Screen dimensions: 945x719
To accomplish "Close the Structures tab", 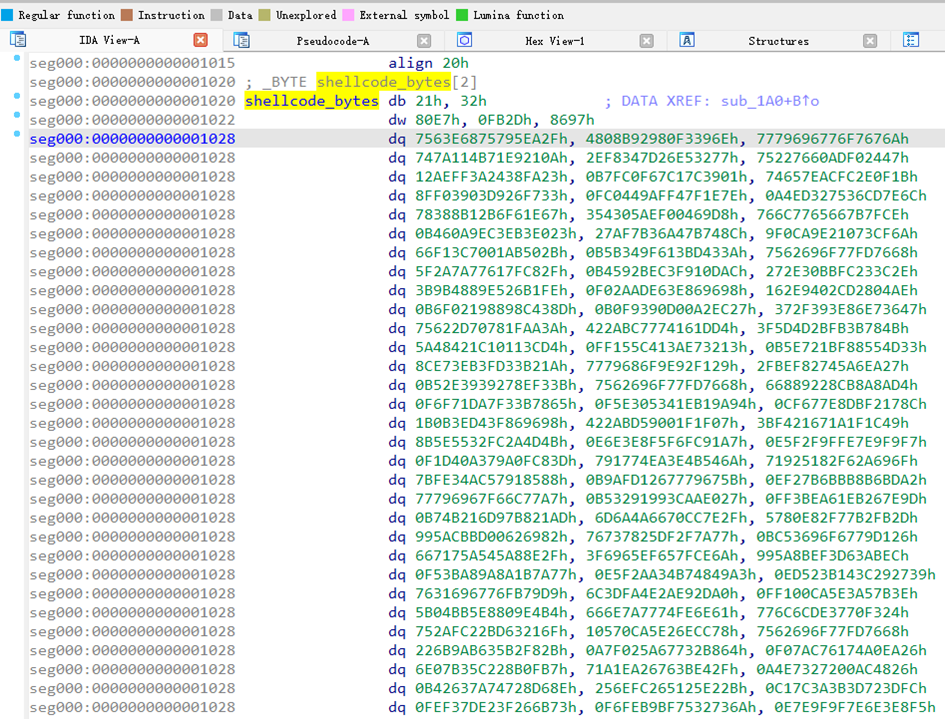I will tap(870, 40).
